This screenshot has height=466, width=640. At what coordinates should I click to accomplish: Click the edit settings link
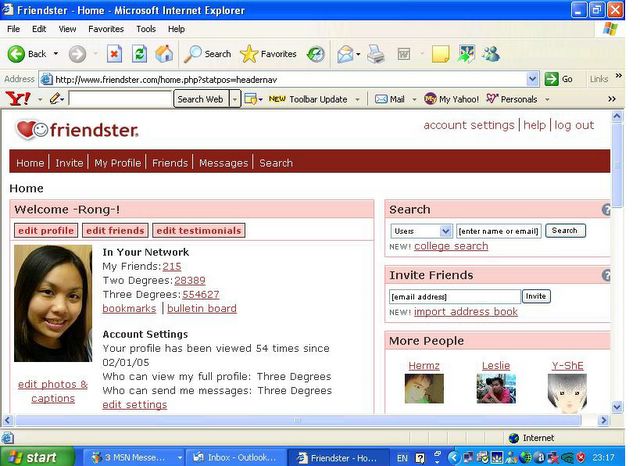pos(135,405)
